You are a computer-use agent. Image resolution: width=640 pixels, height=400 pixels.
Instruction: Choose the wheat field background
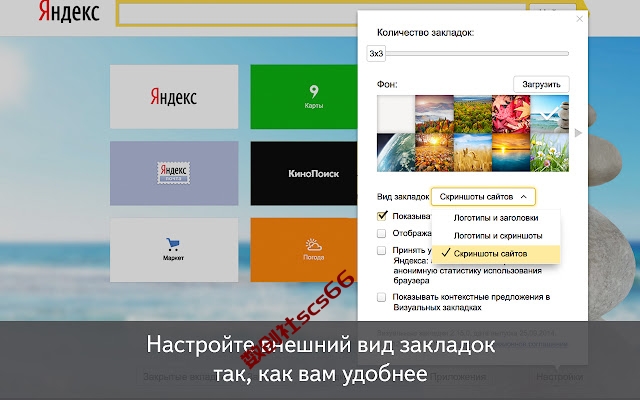coord(473,152)
